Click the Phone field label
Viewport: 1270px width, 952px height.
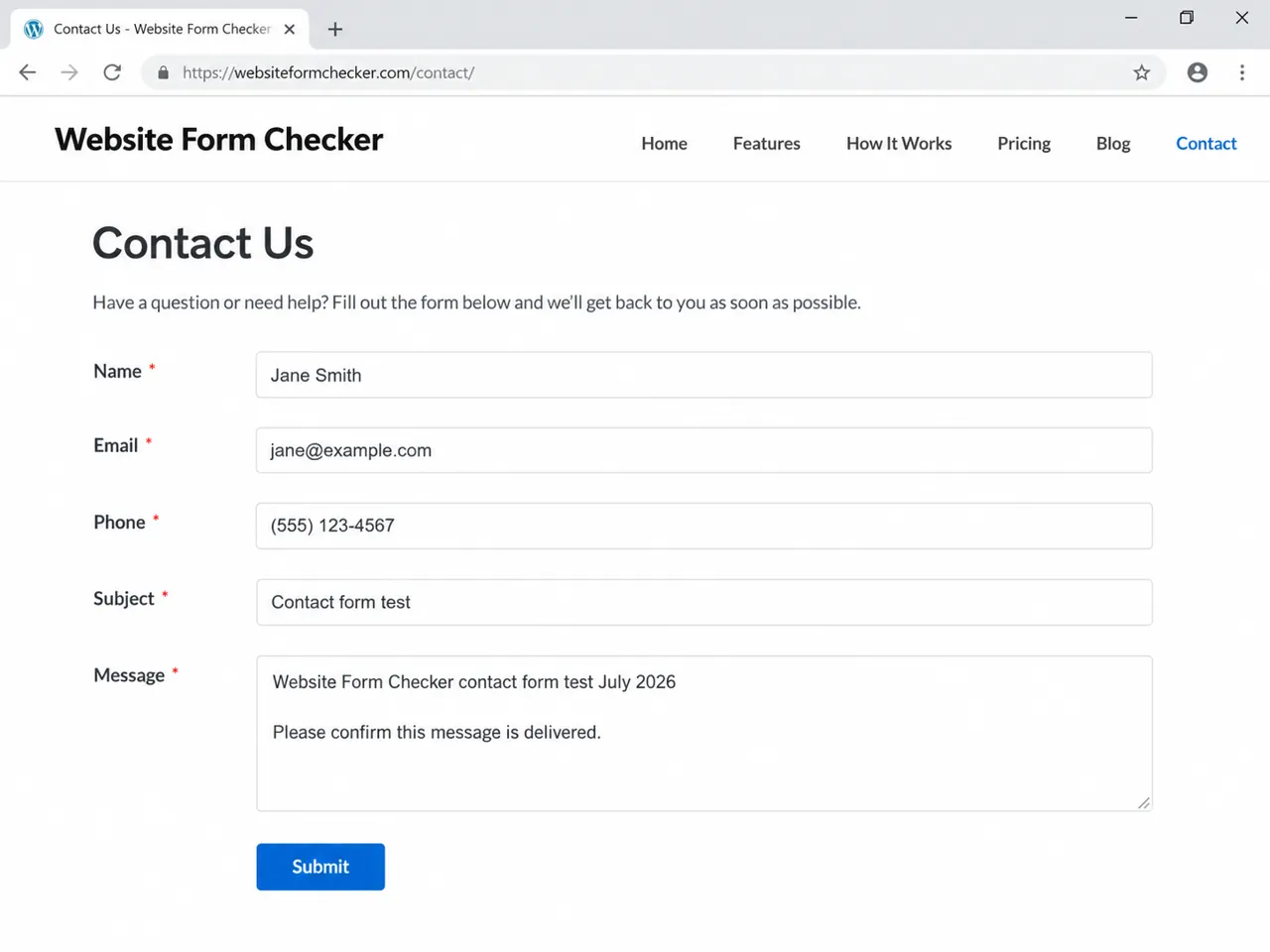pos(119,522)
